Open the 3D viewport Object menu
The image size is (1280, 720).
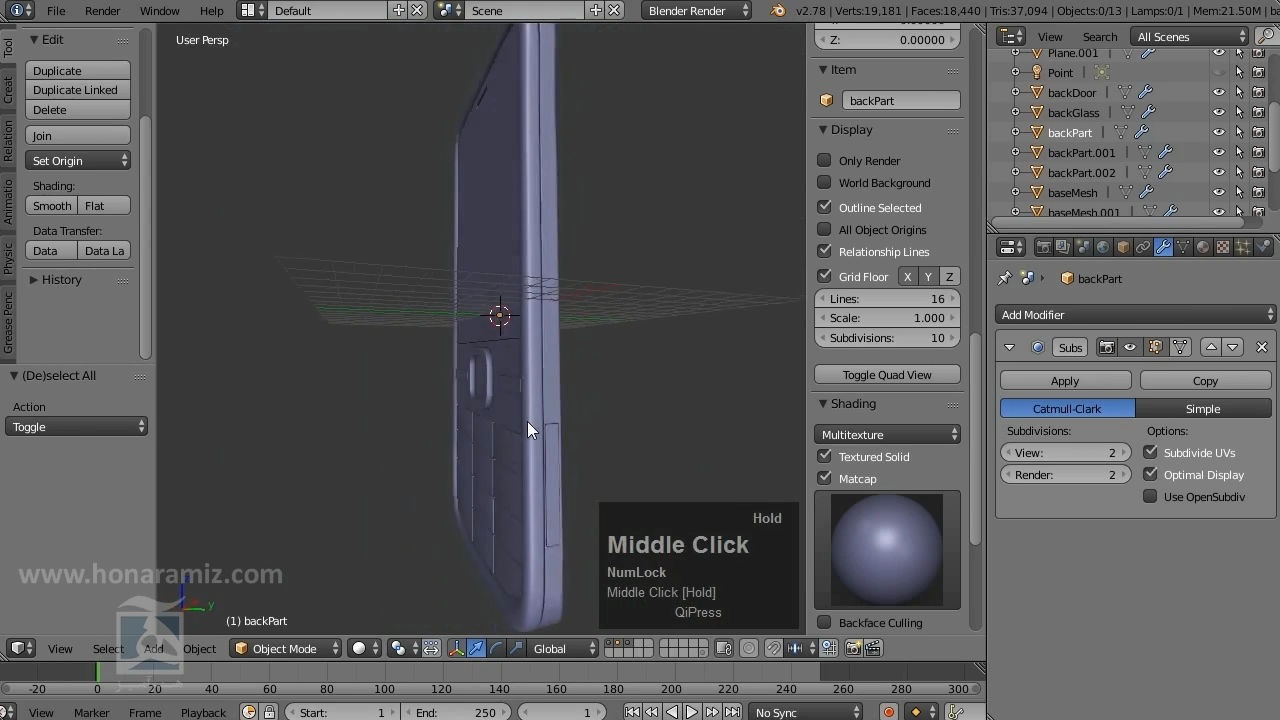[199, 649]
